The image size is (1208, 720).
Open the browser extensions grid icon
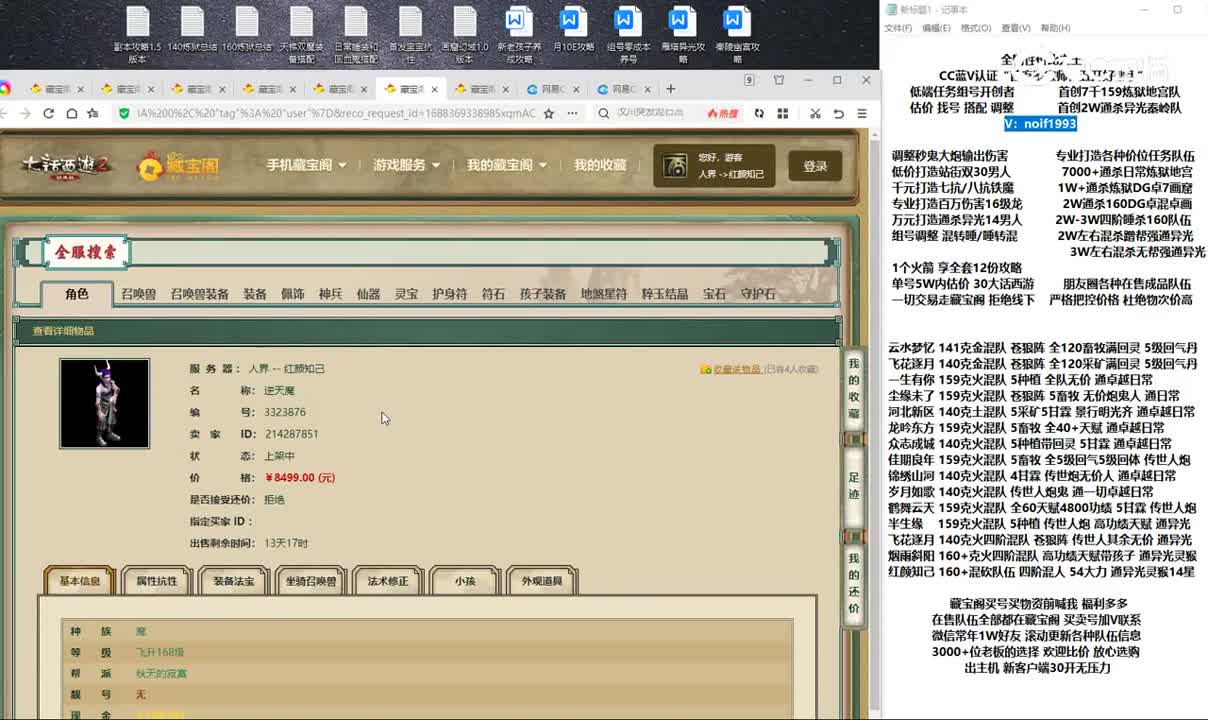point(783,114)
